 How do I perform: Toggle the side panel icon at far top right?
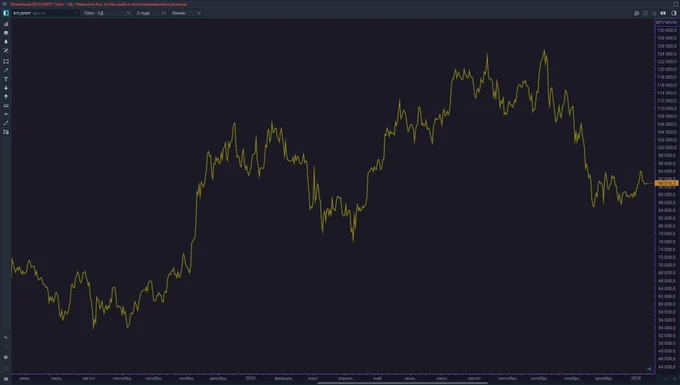(674, 13)
